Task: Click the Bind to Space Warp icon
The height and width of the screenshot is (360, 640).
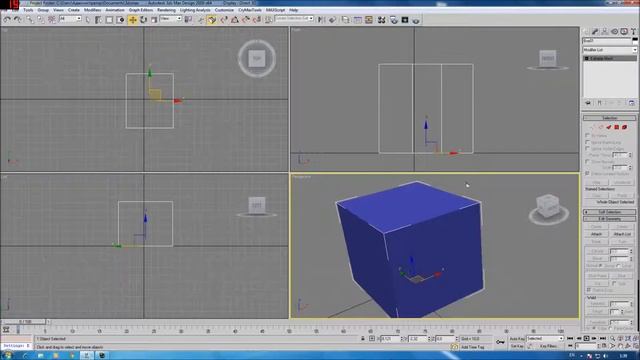Action: pyautogui.click(x=52, y=20)
